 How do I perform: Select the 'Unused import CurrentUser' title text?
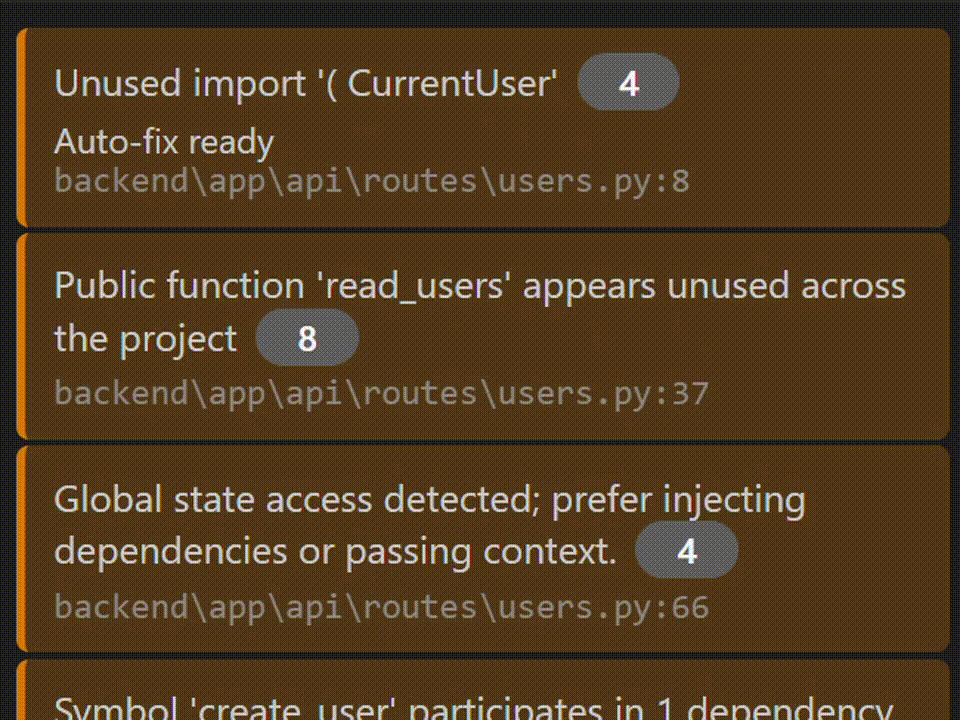(305, 83)
